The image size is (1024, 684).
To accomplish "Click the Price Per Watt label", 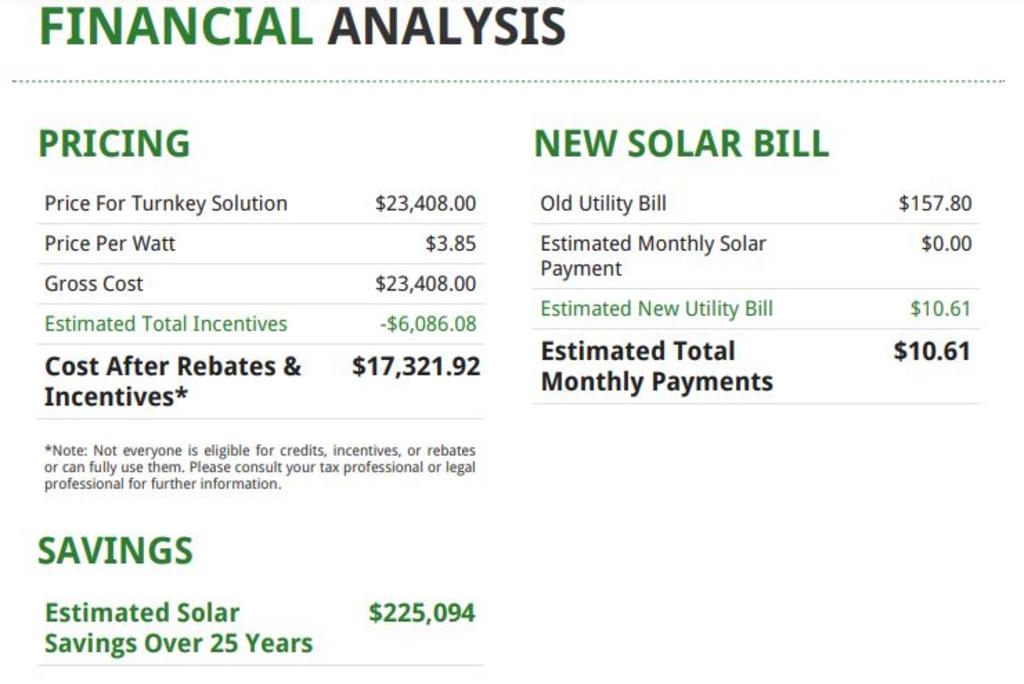I will (110, 244).
